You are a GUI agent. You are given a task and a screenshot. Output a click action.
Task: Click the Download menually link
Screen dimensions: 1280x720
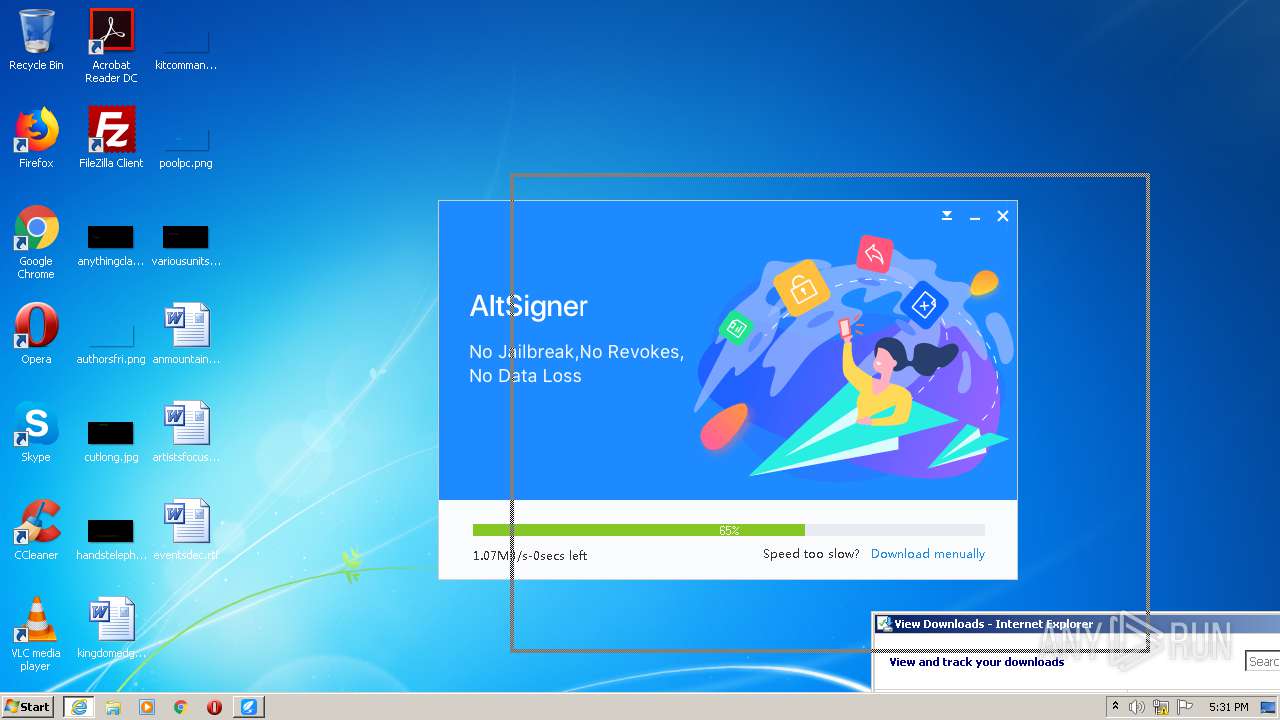pos(928,554)
